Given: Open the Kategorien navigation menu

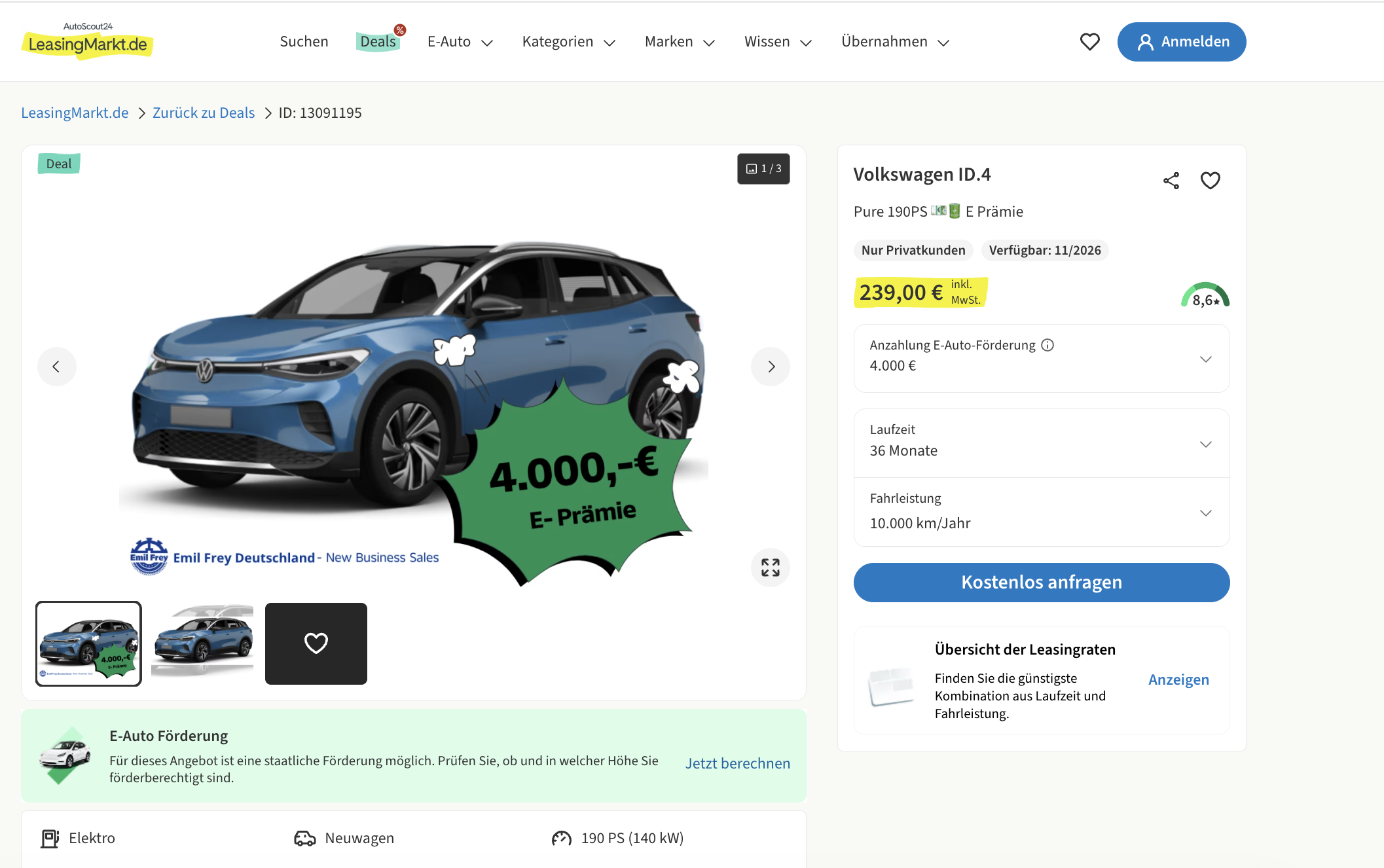Looking at the screenshot, I should (569, 42).
